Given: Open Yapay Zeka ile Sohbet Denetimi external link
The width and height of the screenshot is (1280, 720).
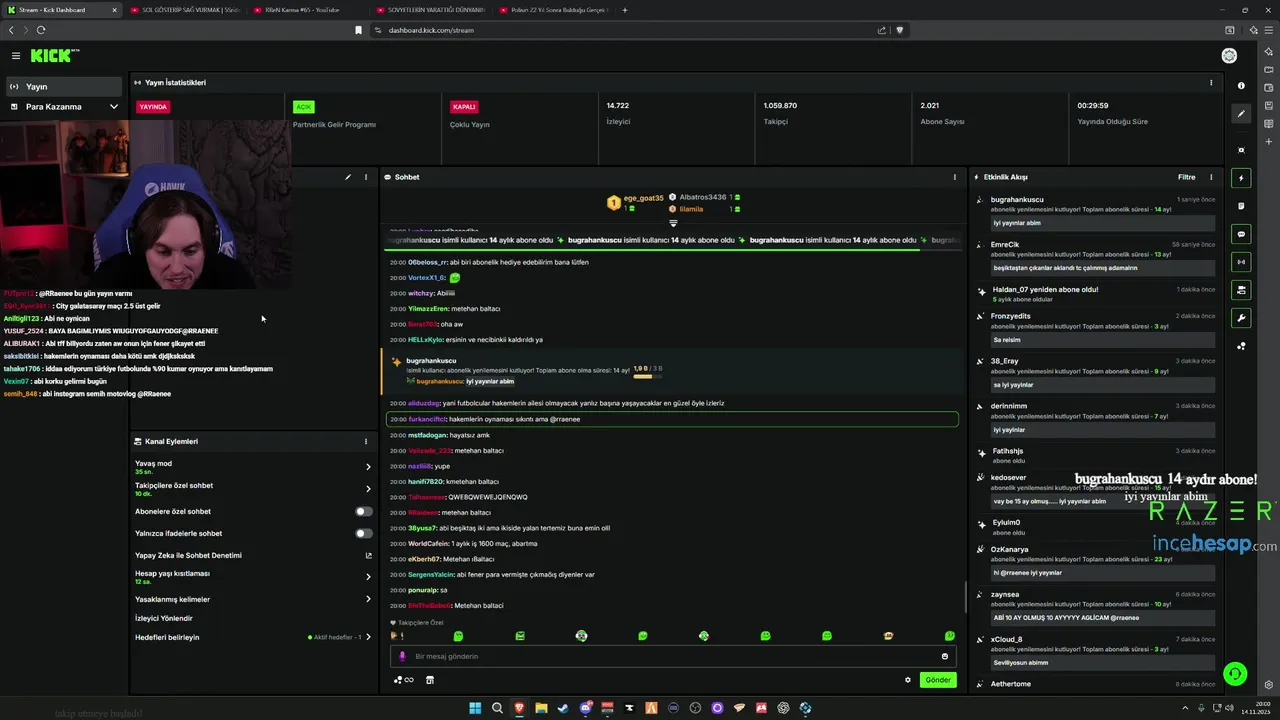Looking at the screenshot, I should point(368,555).
